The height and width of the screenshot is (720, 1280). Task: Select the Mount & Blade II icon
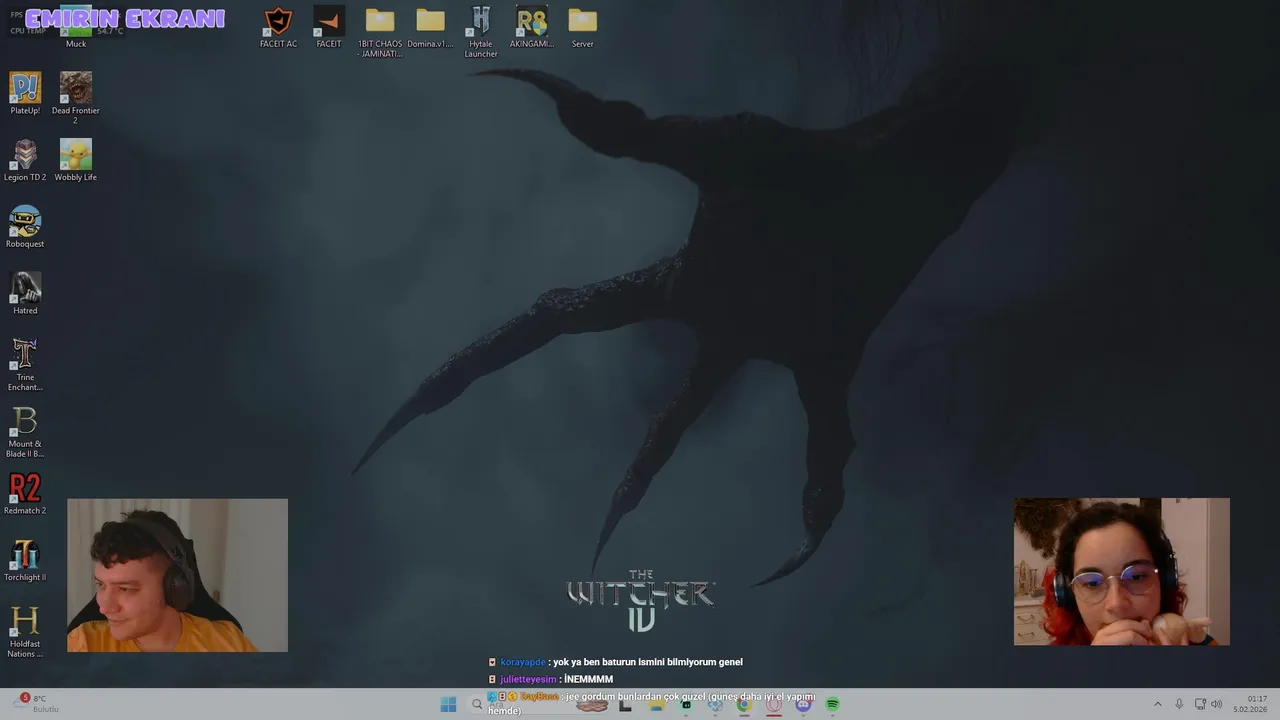coord(25,432)
